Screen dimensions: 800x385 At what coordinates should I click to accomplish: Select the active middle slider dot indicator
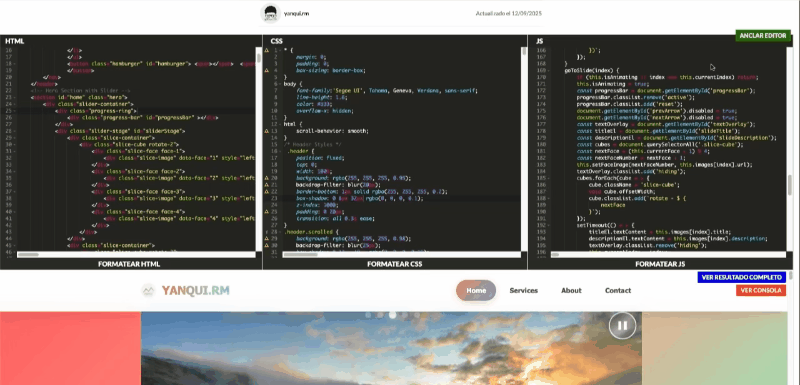(392, 315)
